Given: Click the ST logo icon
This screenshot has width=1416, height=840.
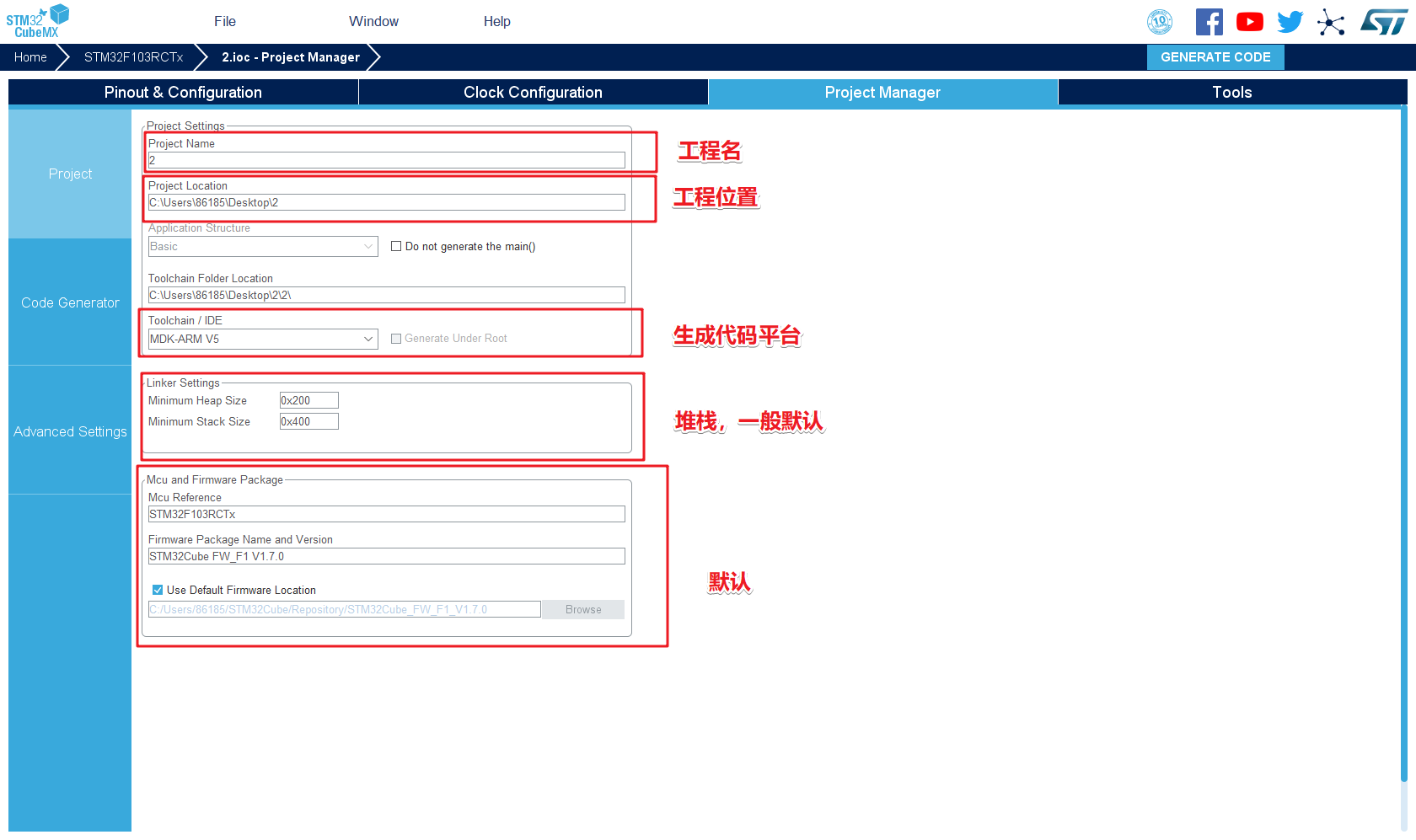Looking at the screenshot, I should pos(1383,22).
